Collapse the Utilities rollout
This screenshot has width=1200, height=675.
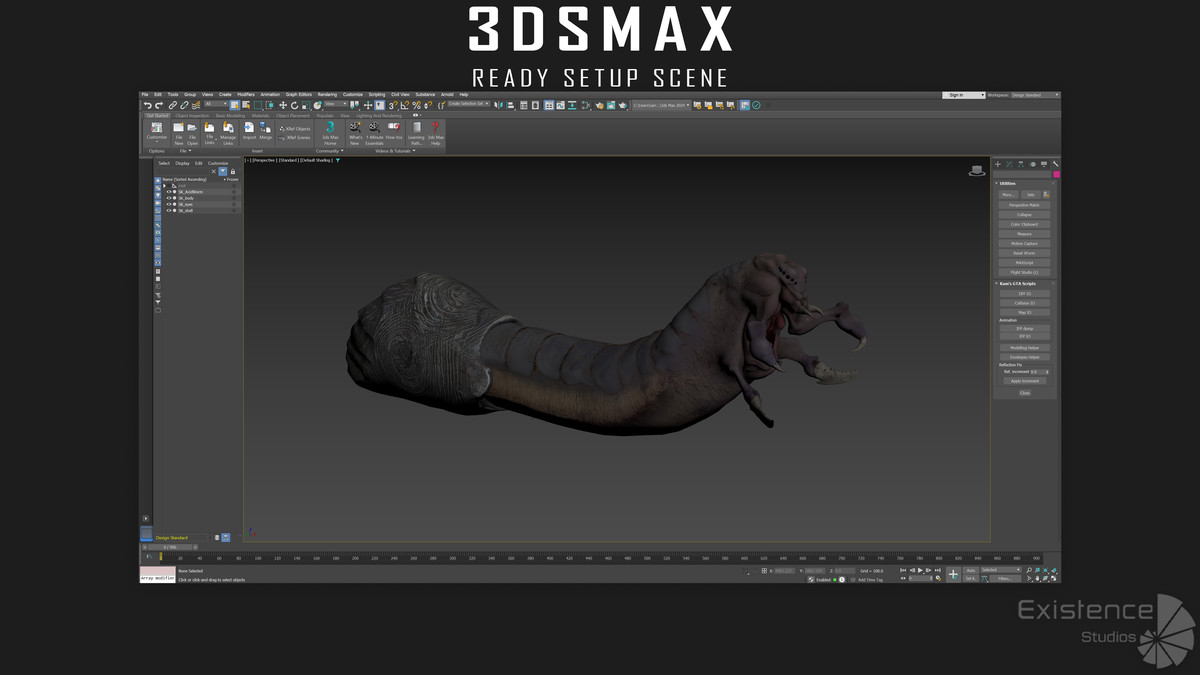(x=1007, y=184)
